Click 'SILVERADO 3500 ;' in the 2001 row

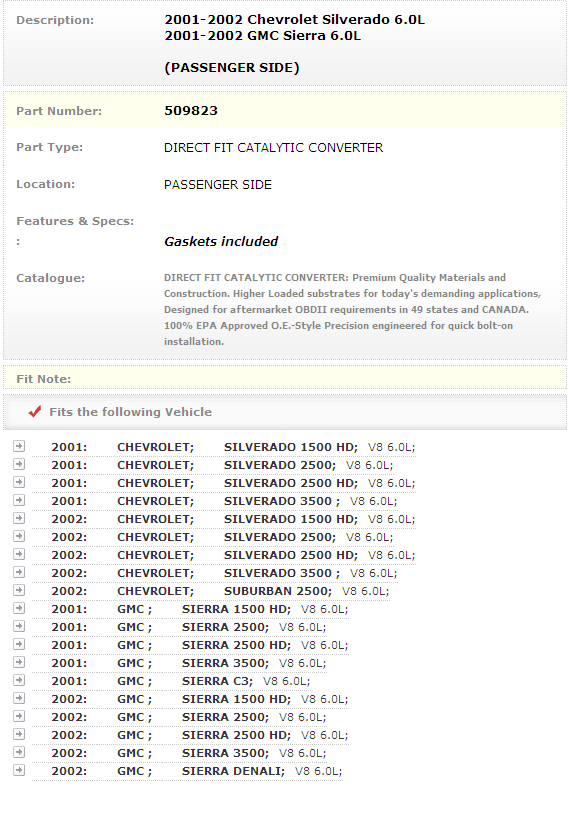tap(282, 501)
